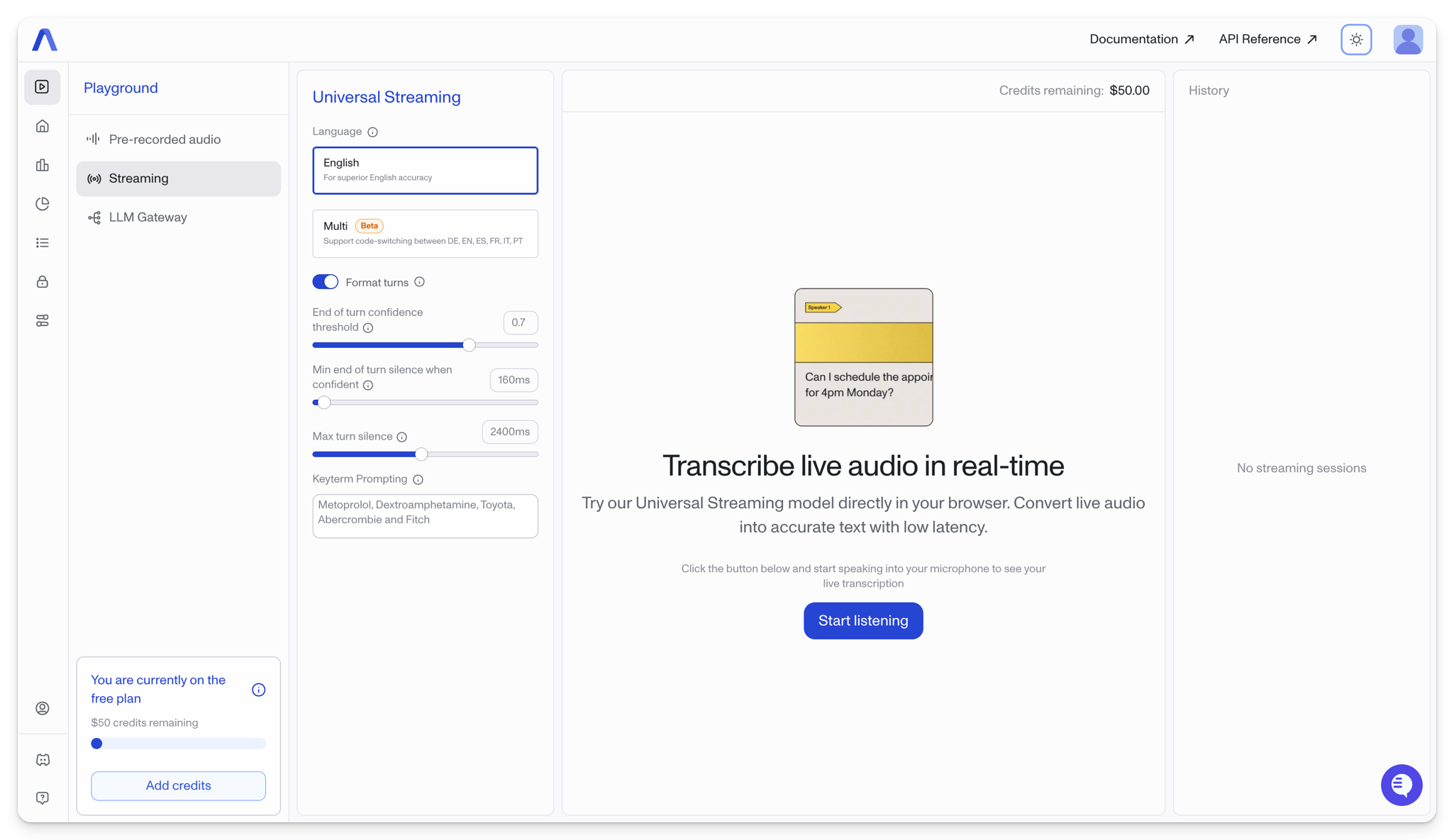Select the English language option

(x=425, y=170)
